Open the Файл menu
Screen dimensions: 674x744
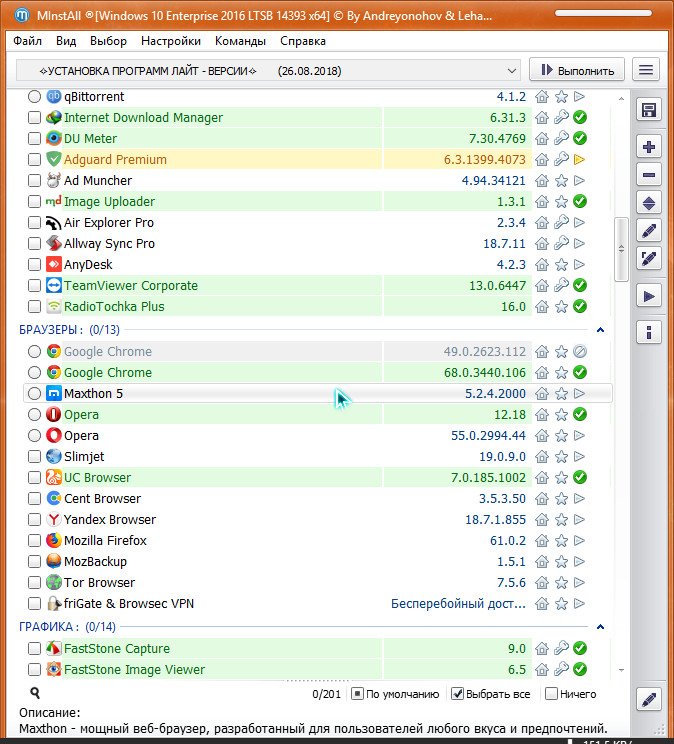pos(28,41)
